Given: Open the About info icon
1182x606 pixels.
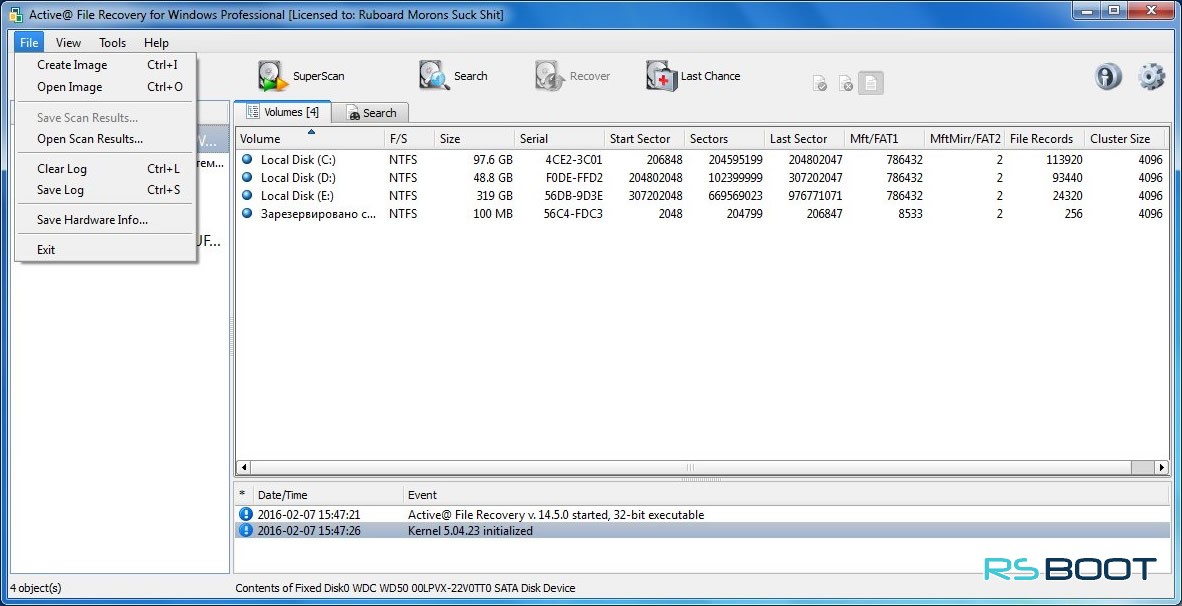Looking at the screenshot, I should pos(1108,77).
